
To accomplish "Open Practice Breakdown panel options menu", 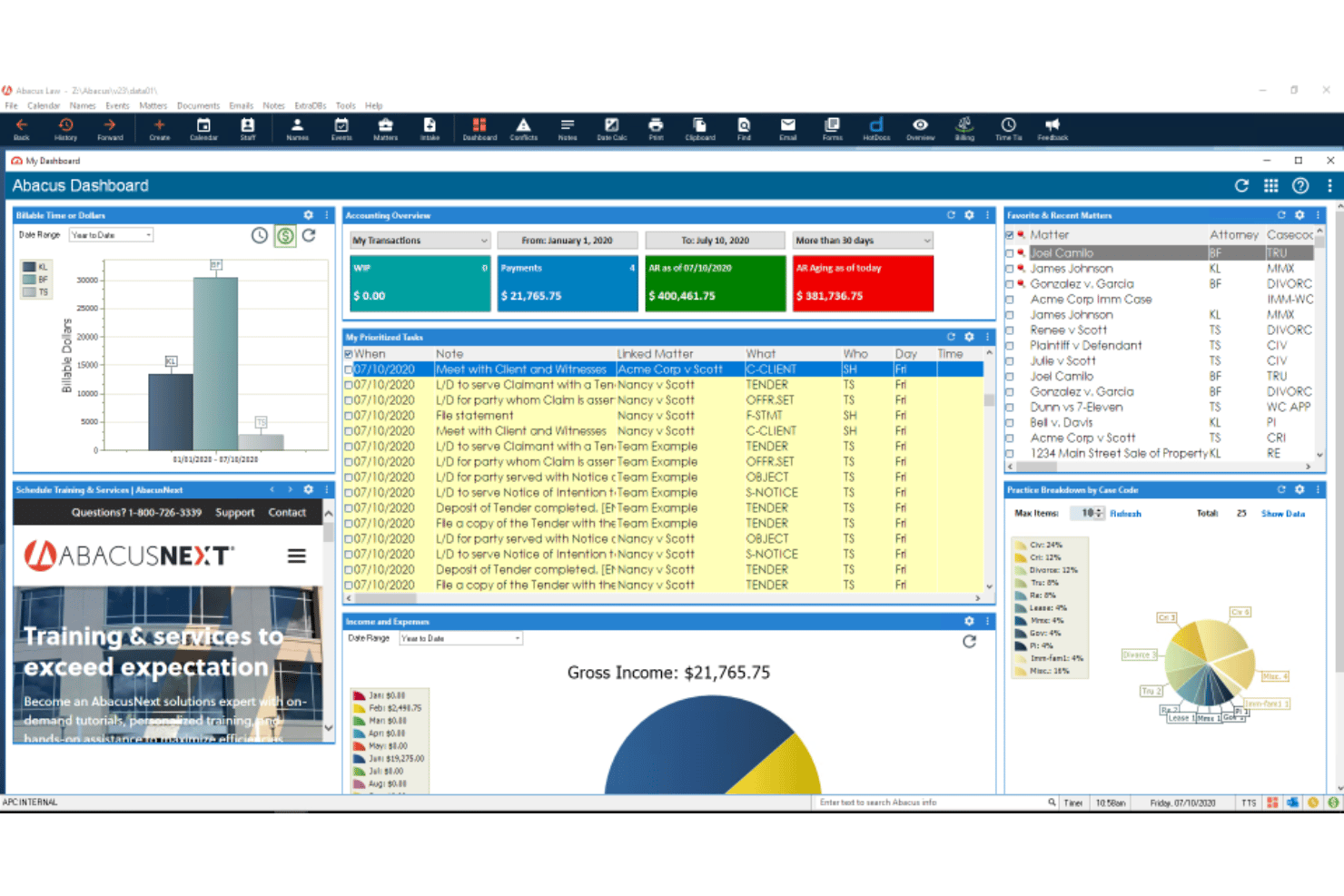I will (1318, 489).
